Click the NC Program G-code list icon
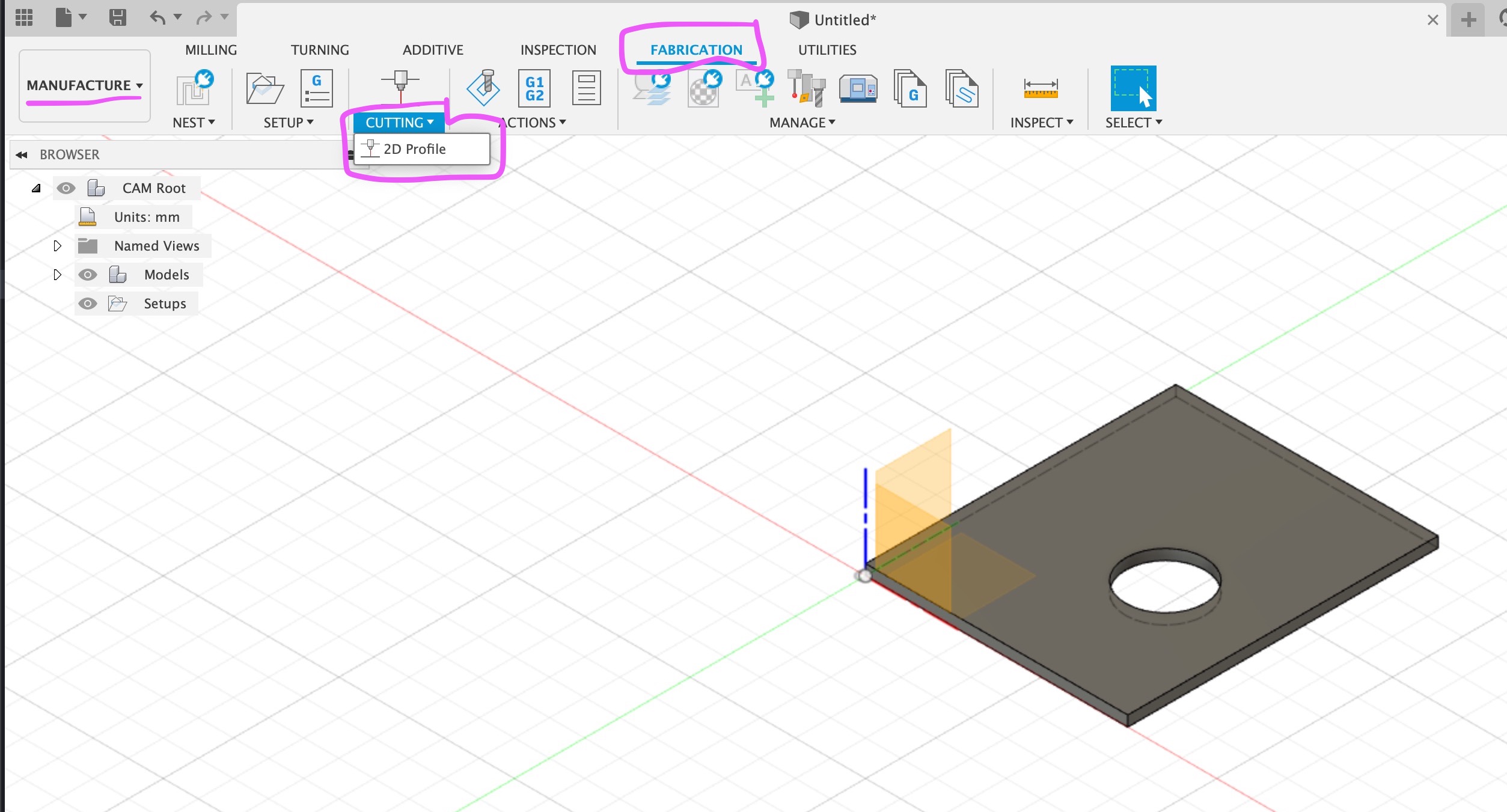 tap(317, 88)
